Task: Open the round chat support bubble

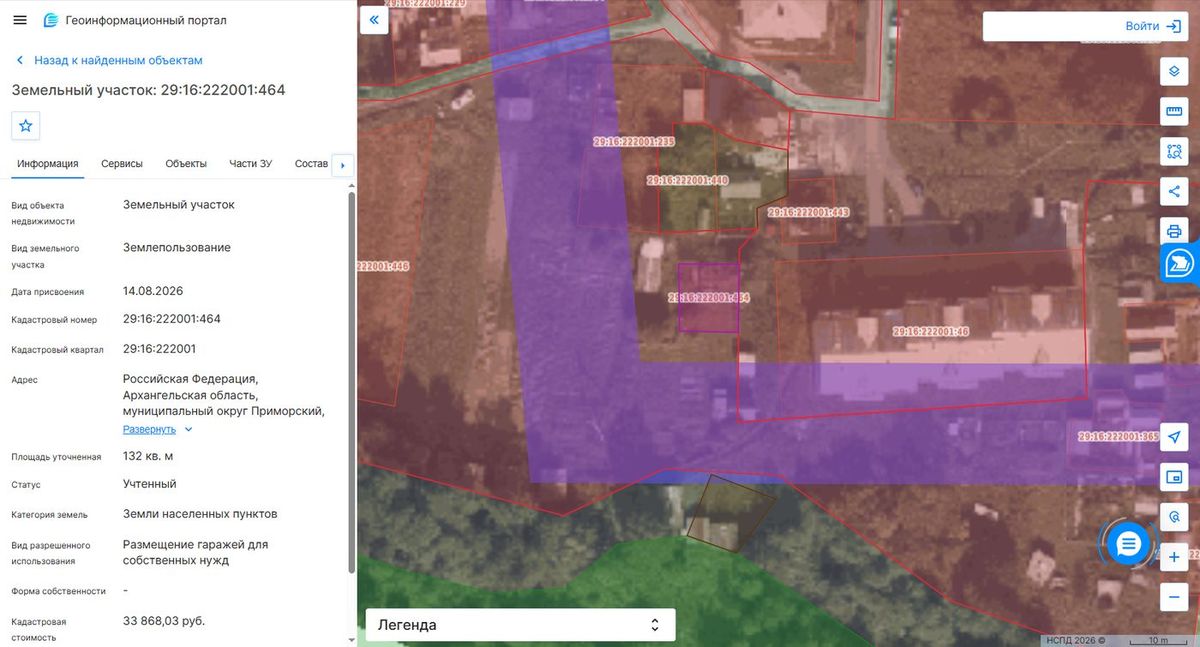Action: [1129, 544]
